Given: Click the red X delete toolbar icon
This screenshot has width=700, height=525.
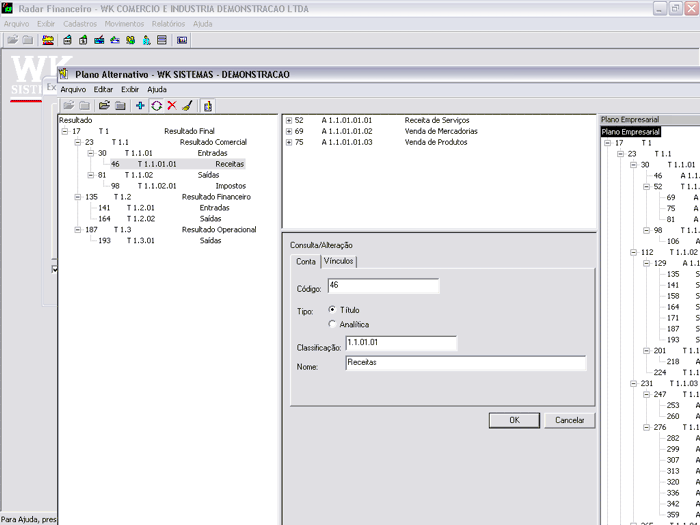Looking at the screenshot, I should [171, 105].
